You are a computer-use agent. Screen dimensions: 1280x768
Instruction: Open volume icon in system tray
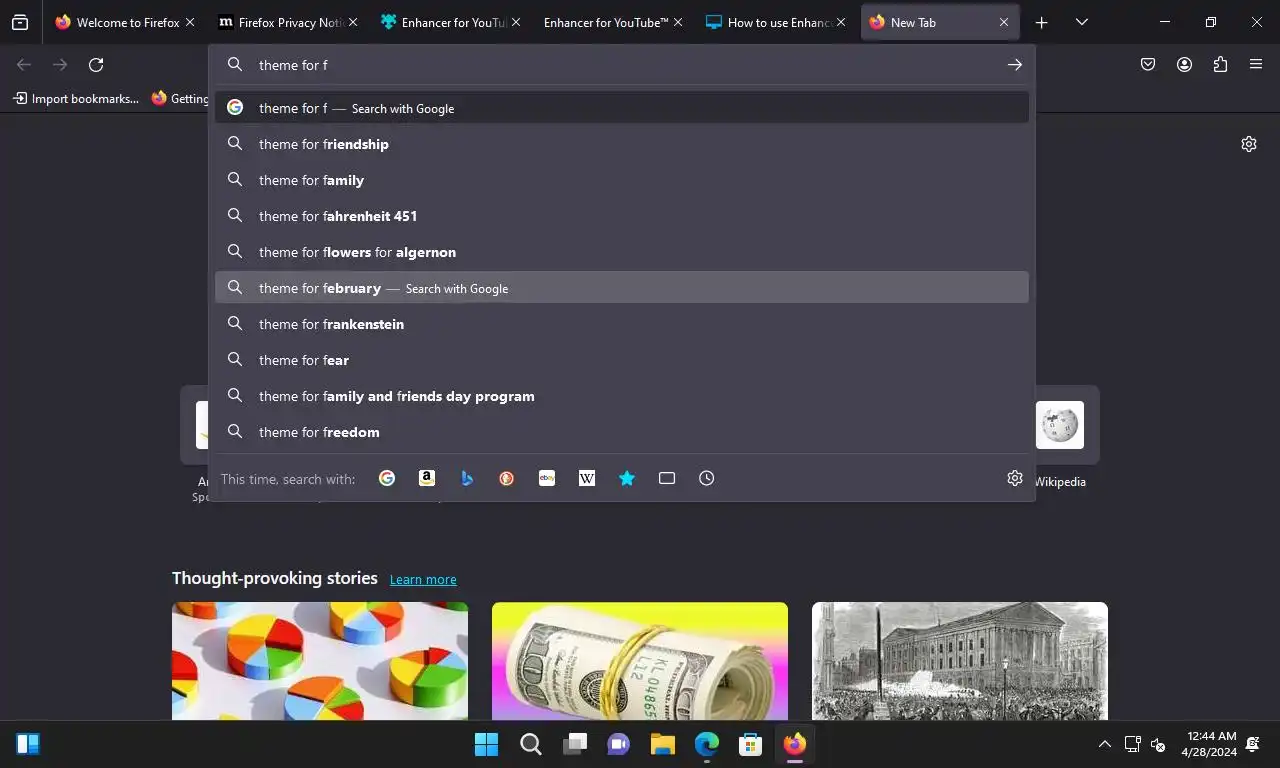(1158, 744)
